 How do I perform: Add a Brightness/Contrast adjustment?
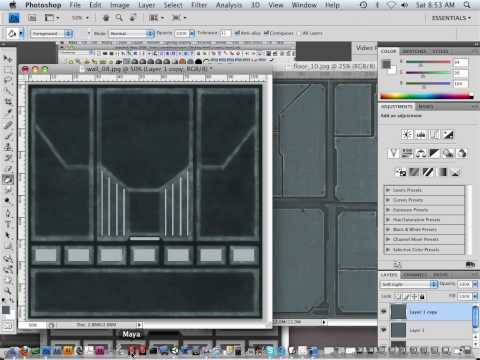407,135
